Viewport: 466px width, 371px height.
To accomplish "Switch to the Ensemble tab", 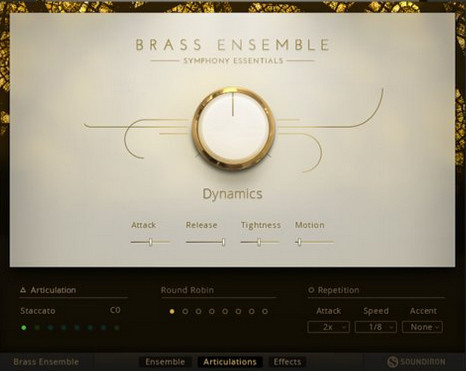I will pyautogui.click(x=165, y=362).
